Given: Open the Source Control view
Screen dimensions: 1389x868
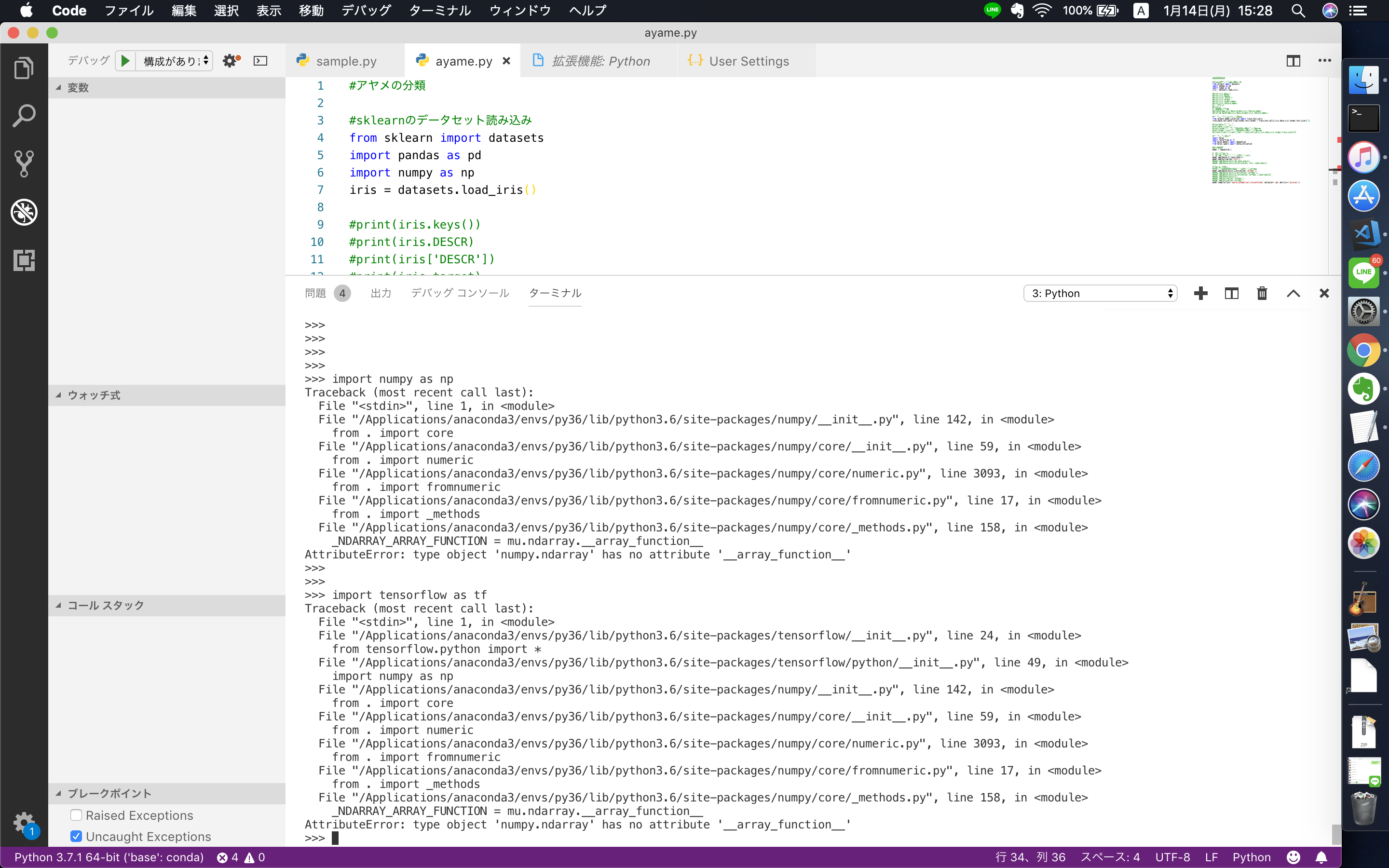Looking at the screenshot, I should pyautogui.click(x=24, y=163).
